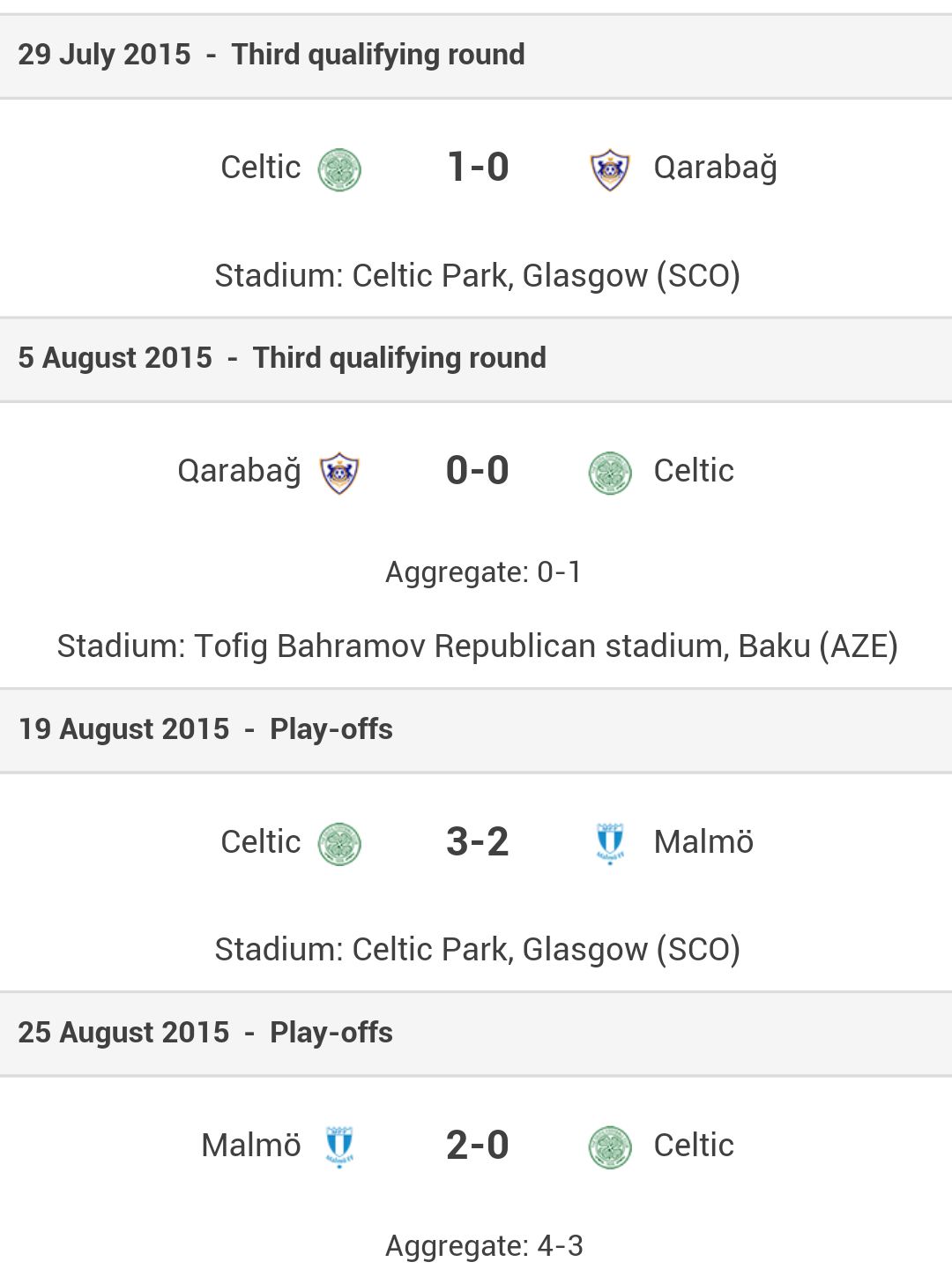Tap Celtic crest in the 5 August match
This screenshot has width=952, height=1277.
point(610,473)
